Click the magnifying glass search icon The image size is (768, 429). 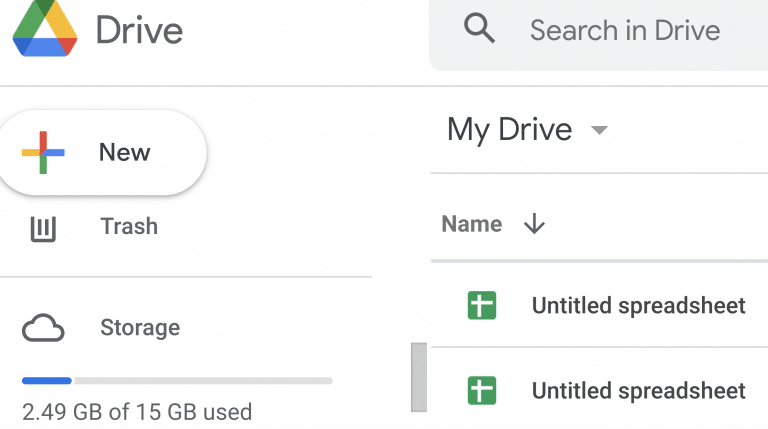(480, 30)
